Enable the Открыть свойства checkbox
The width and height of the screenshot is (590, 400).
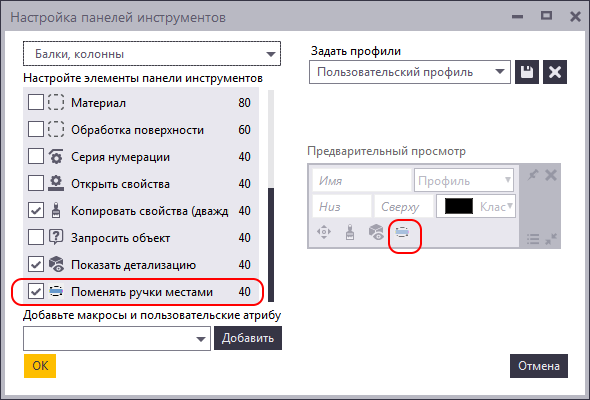36,184
